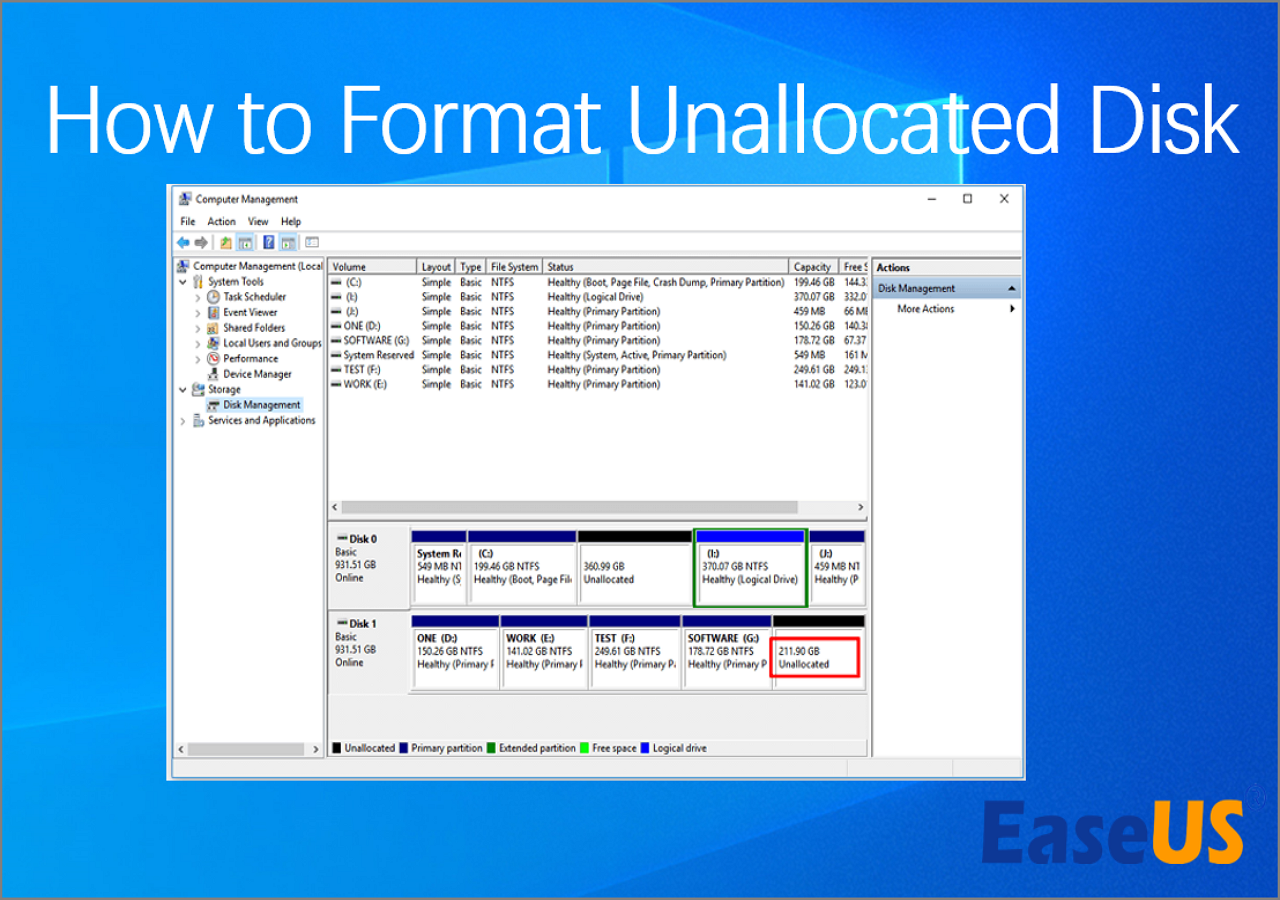Screen dimensions: 1280x900
Task: Toggle the Show/Hide Action Pane icon
Action: point(288,242)
